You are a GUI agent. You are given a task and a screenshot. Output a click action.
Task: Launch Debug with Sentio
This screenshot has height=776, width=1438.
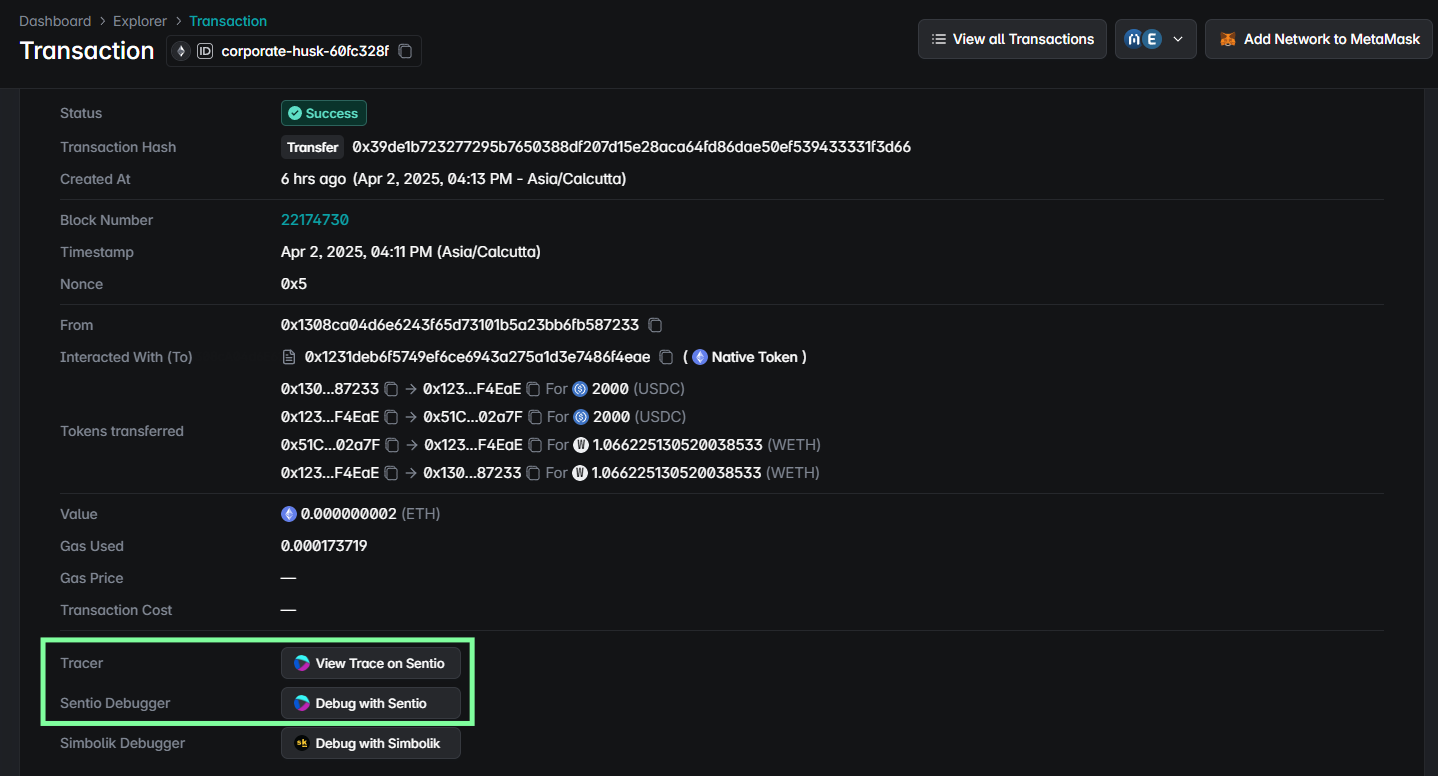[370, 703]
